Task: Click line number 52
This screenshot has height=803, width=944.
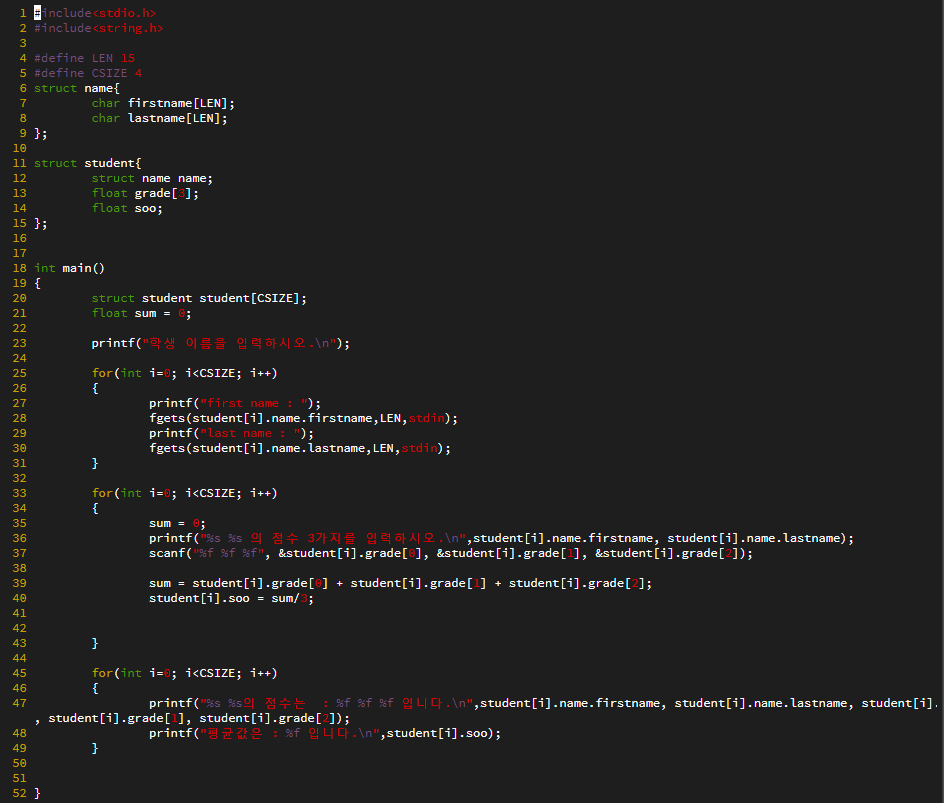Action: pos(19,793)
